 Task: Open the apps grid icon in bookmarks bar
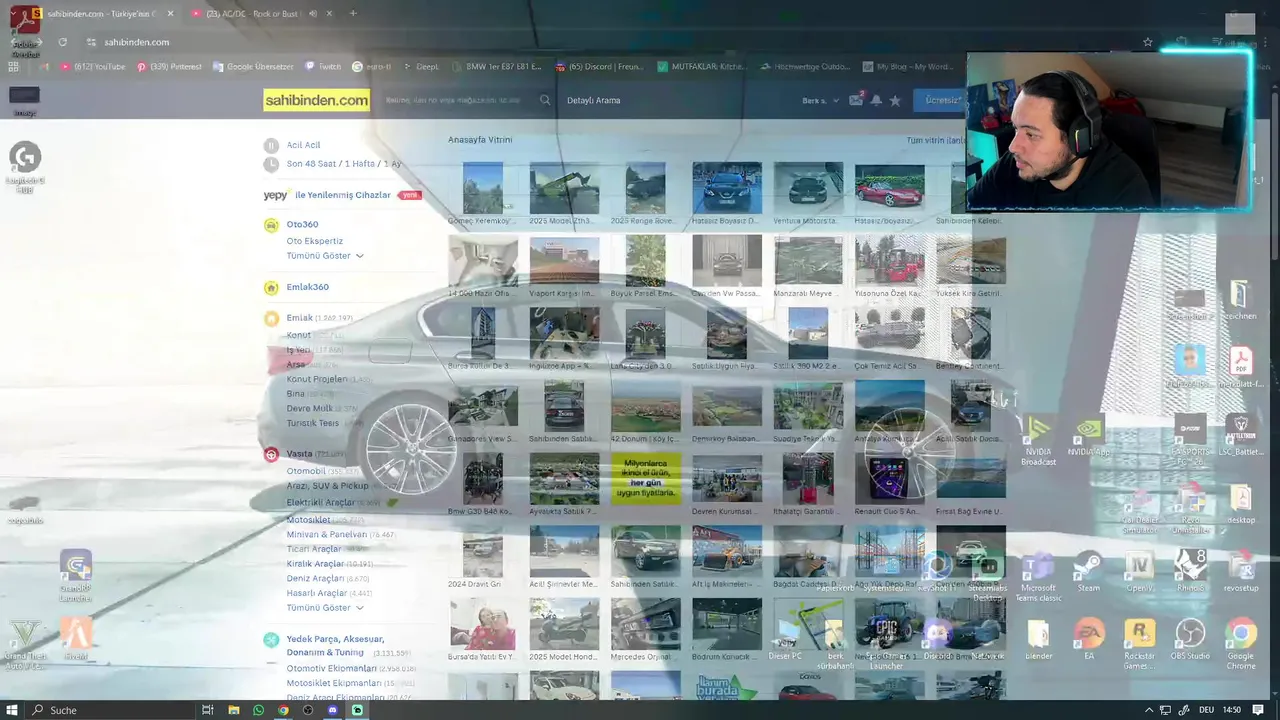13,67
